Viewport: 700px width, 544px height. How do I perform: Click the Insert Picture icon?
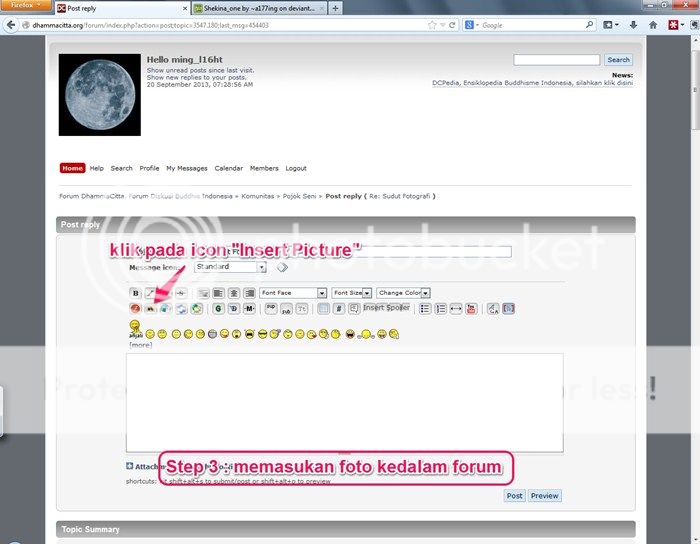150,309
